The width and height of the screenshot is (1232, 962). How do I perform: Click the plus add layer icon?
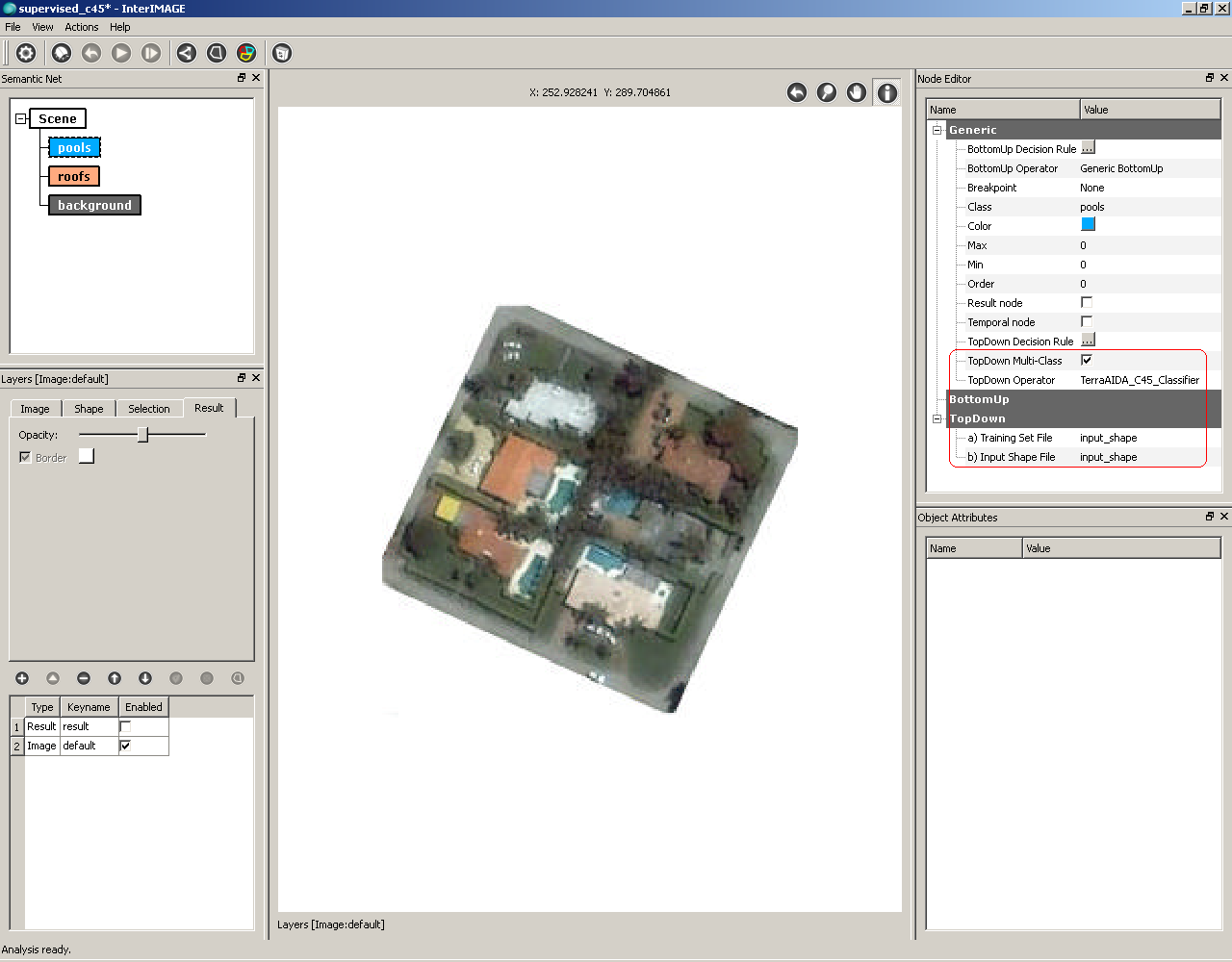(x=22, y=678)
